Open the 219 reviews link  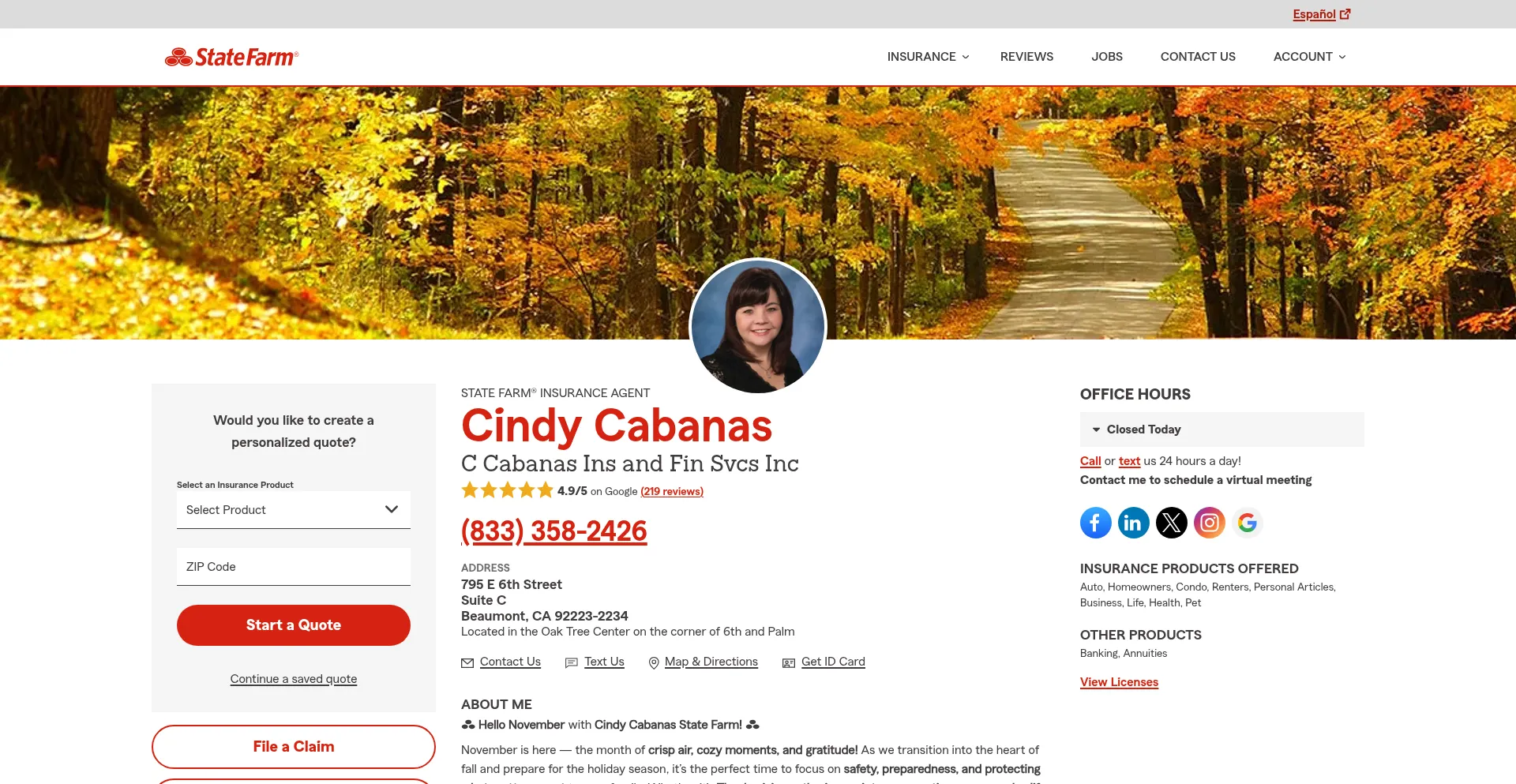(x=671, y=491)
